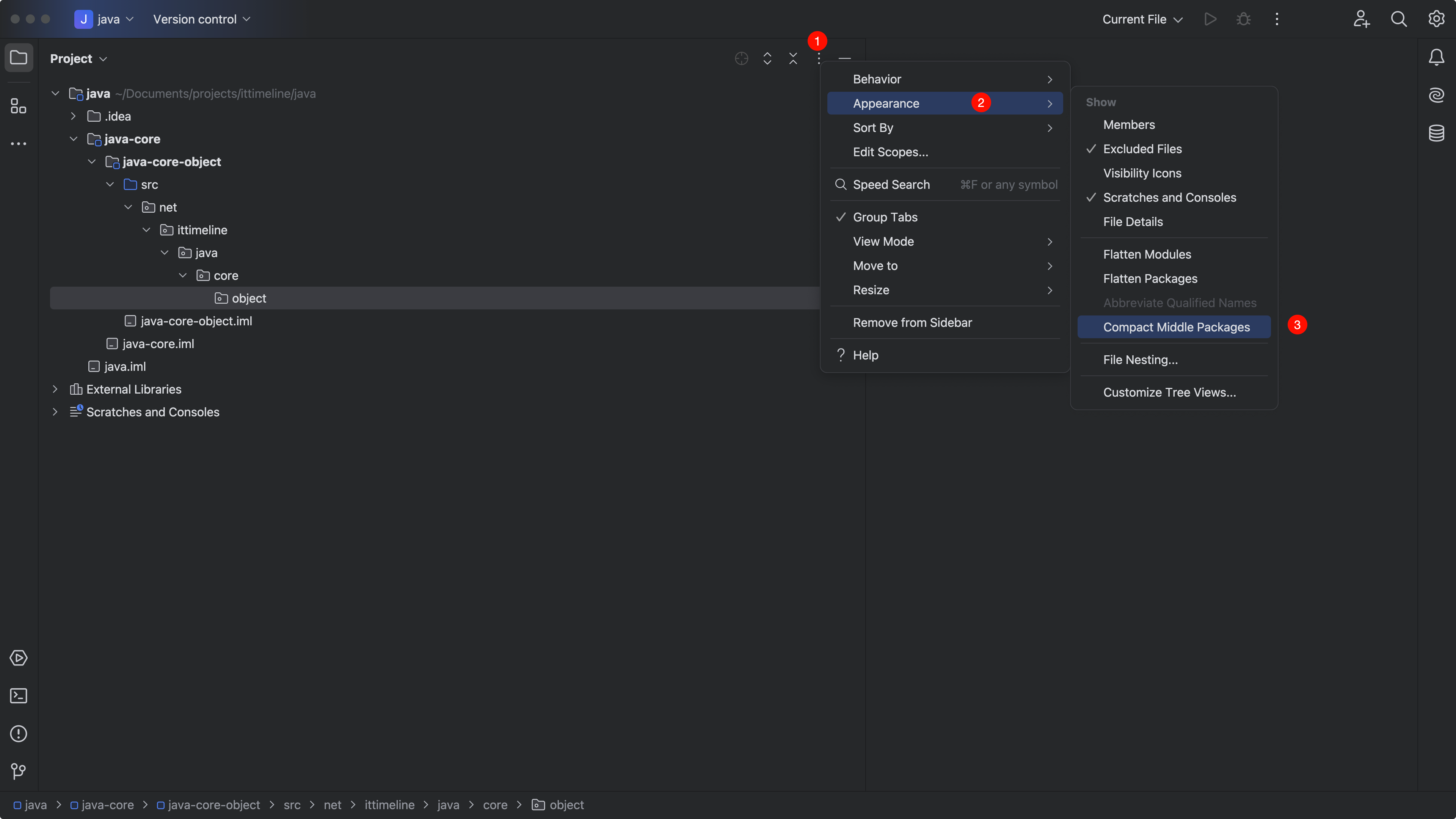This screenshot has width=1456, height=819.
Task: Select java-core-object.iml file in tree
Action: tap(196, 321)
